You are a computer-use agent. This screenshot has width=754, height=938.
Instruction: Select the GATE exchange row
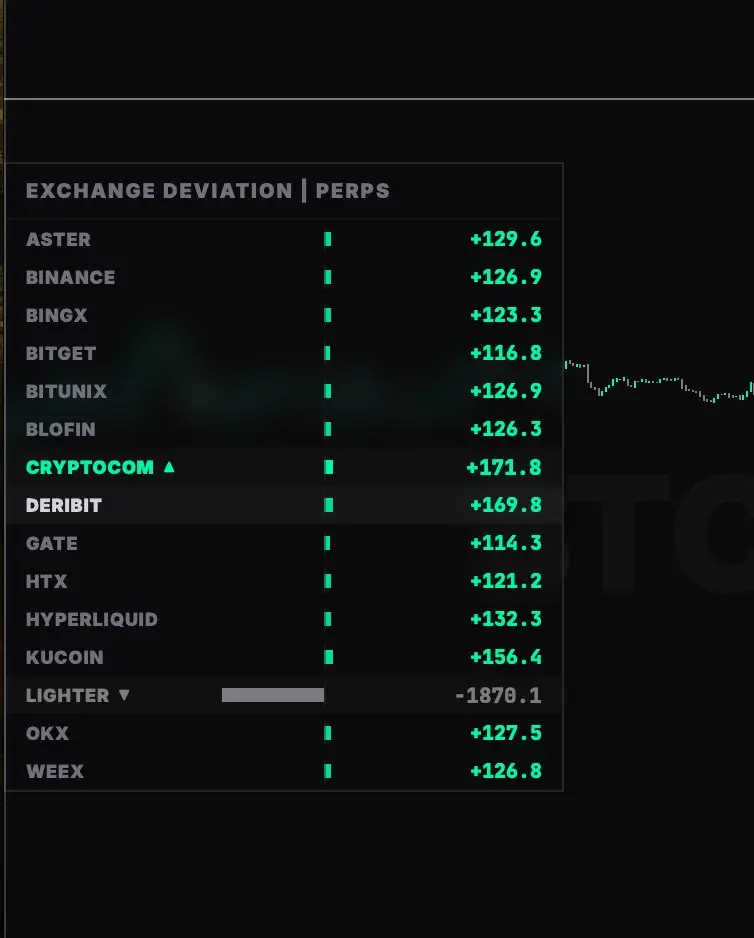click(284, 543)
